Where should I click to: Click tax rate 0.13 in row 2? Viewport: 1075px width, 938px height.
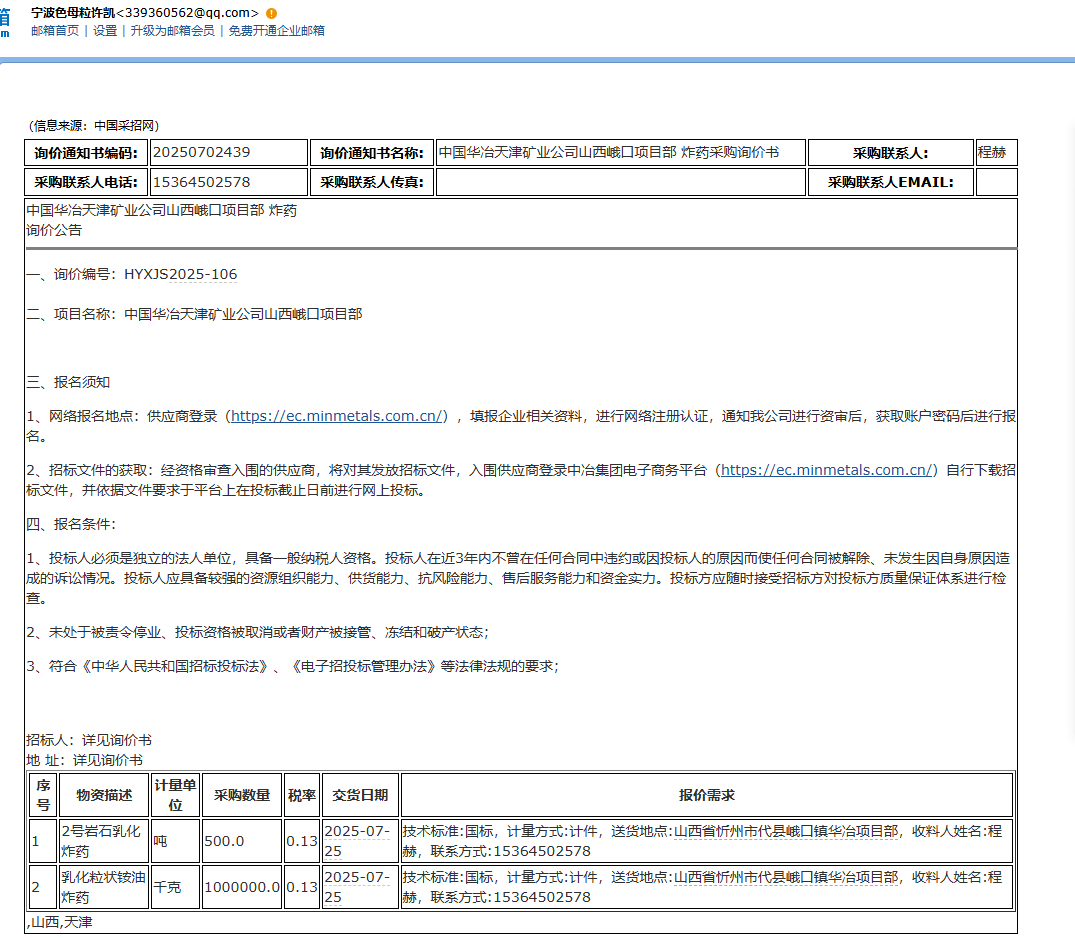pyautogui.click(x=302, y=887)
